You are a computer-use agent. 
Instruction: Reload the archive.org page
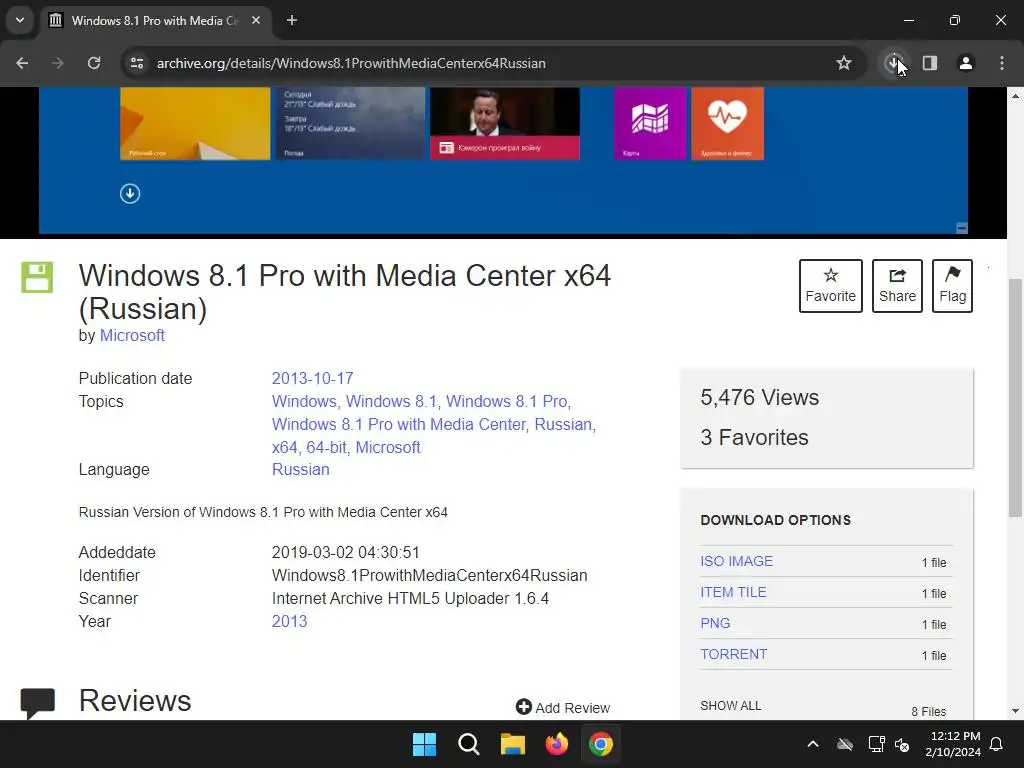pos(94,63)
